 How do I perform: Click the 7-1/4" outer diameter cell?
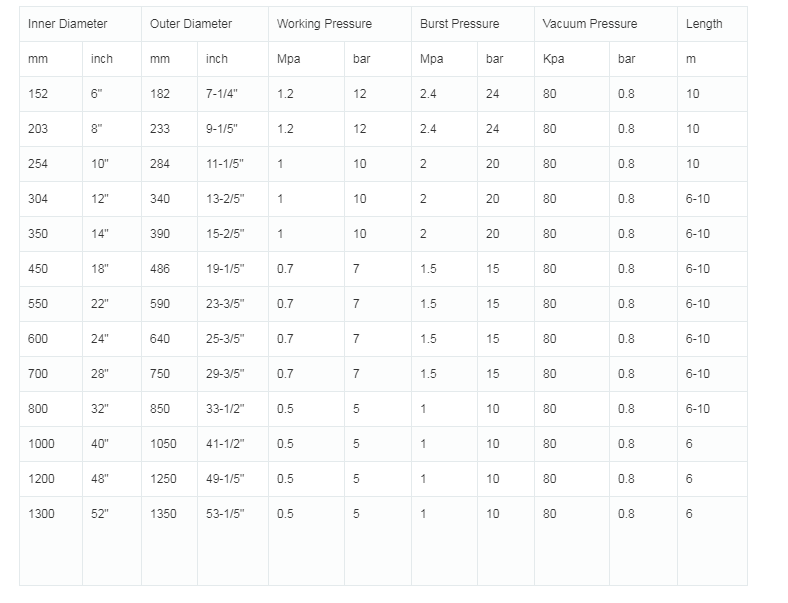pos(223,94)
